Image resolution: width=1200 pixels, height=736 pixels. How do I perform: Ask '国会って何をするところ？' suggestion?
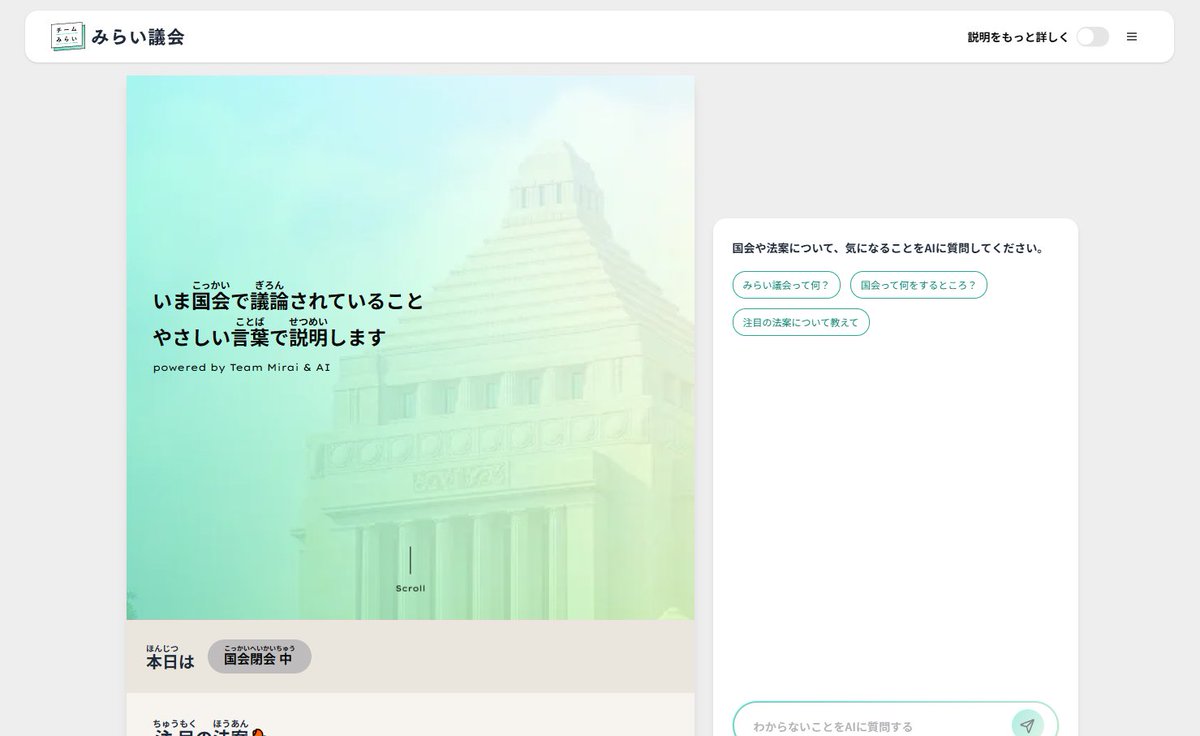pos(919,285)
